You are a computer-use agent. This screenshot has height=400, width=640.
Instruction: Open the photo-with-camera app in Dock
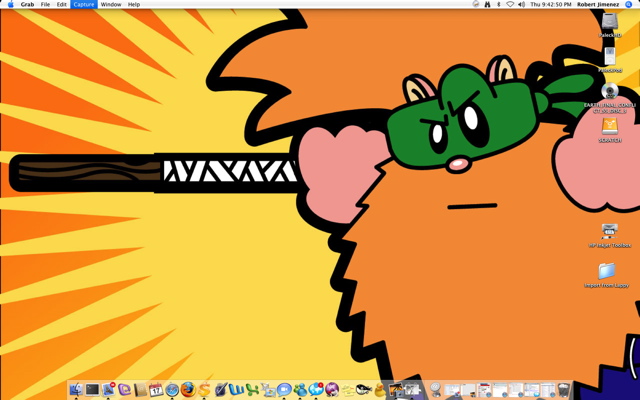tap(396, 390)
